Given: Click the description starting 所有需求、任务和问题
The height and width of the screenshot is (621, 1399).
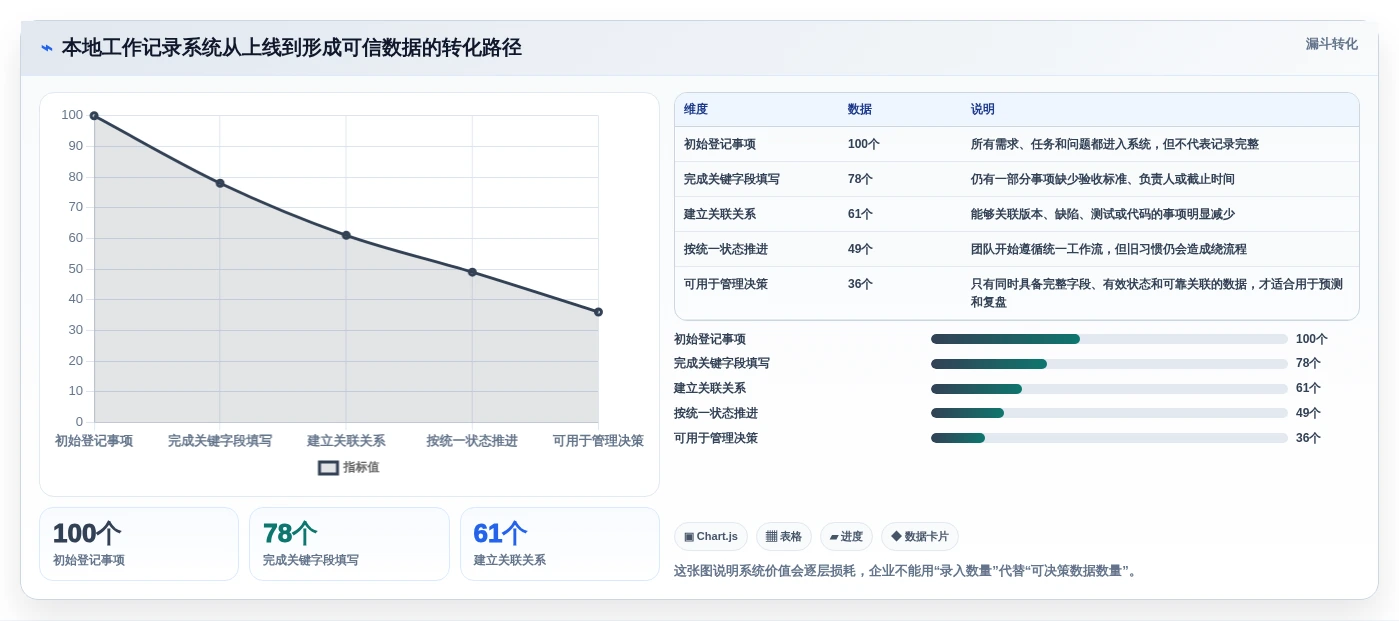Looking at the screenshot, I should (x=1115, y=144).
